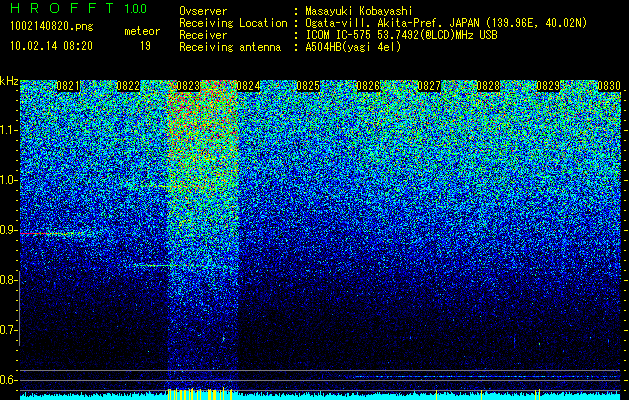Image resolution: width=629 pixels, height=400 pixels.
Task: Click the Receiving Location field label
Action: pos(233,23)
